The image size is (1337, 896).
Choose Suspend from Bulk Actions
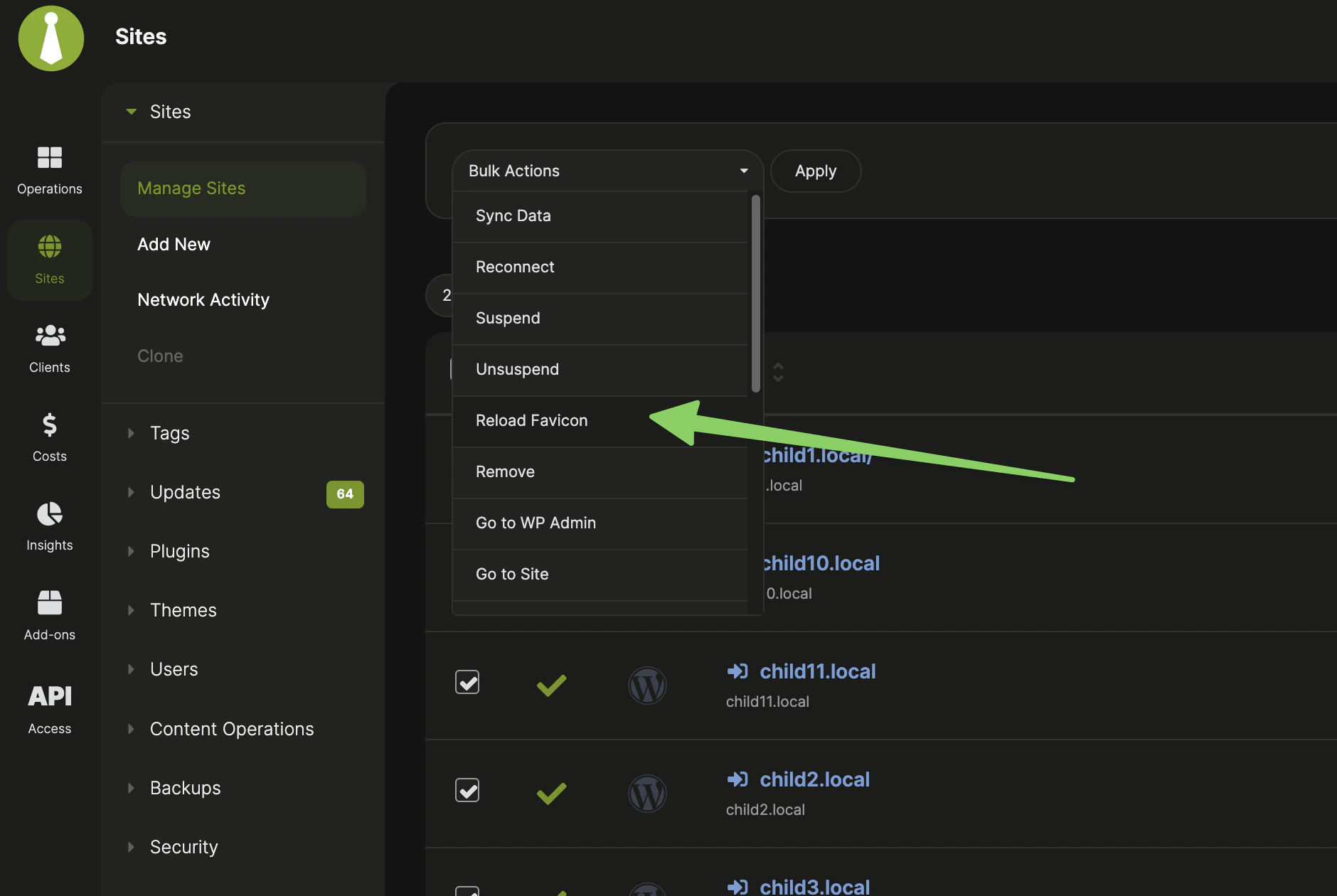[x=600, y=319]
